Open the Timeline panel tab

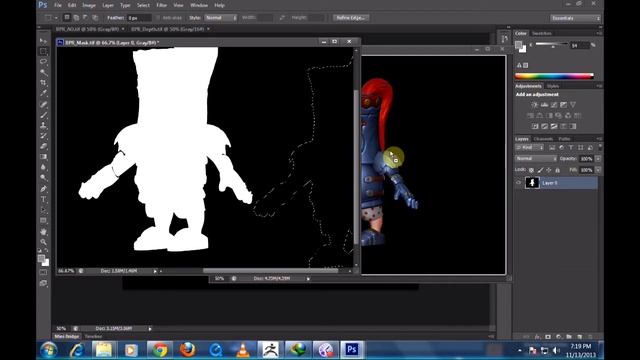[x=93, y=336]
